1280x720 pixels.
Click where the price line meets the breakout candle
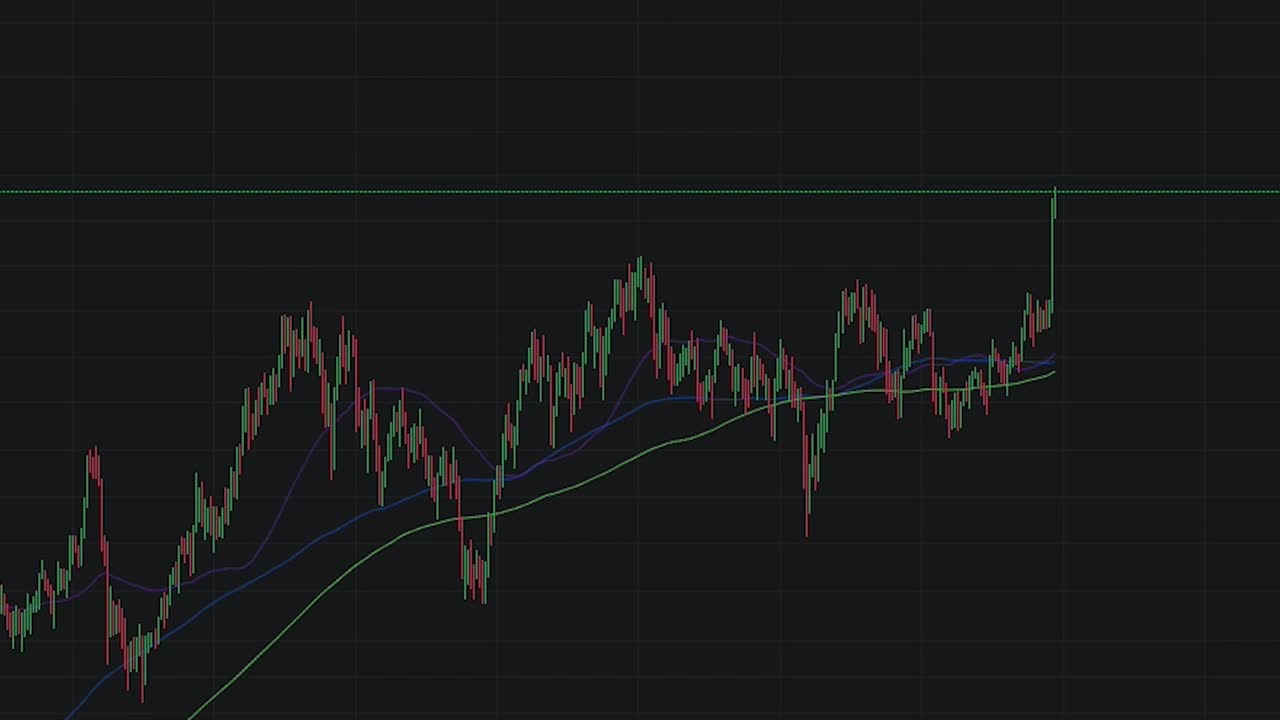(1055, 190)
